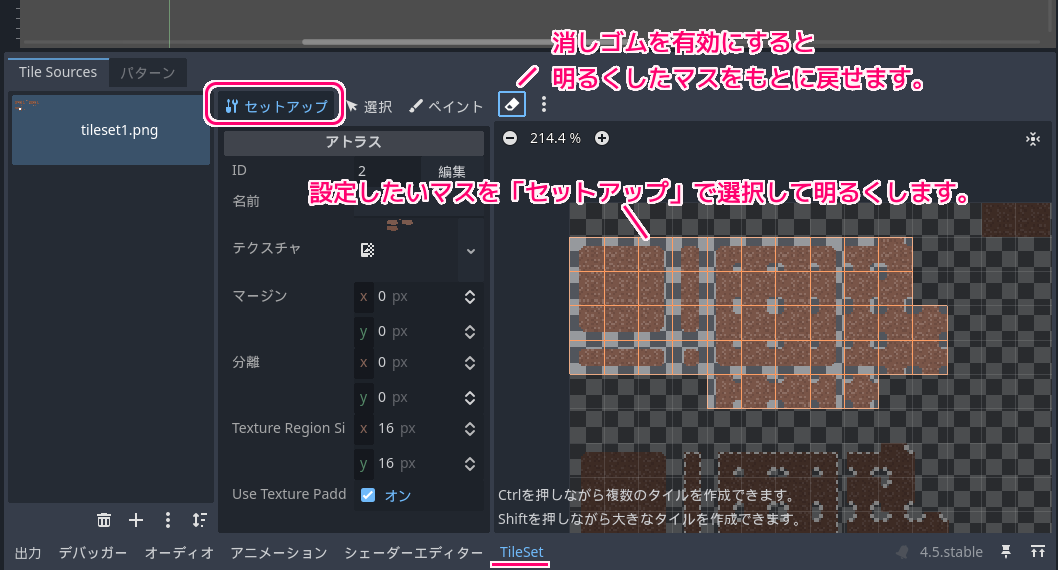1058x570 pixels.
Task: Switch to the パターン tab
Action: 147,73
